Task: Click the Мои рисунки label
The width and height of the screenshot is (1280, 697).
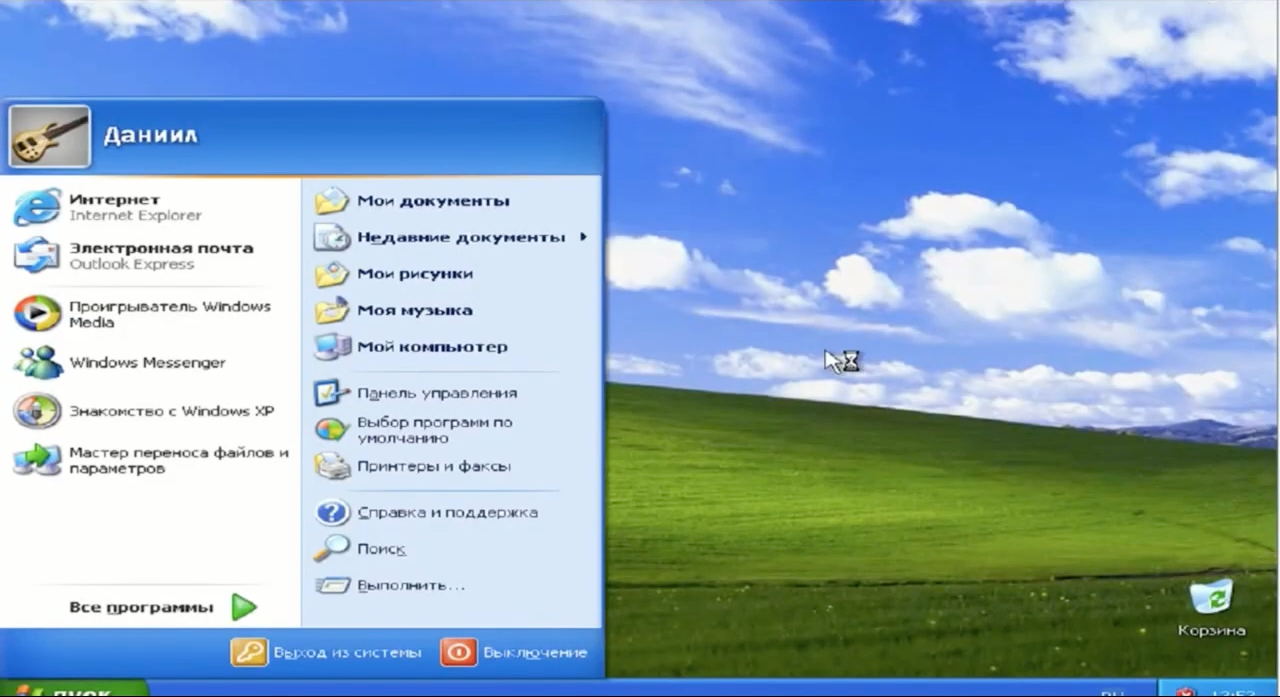Action: [x=415, y=274]
